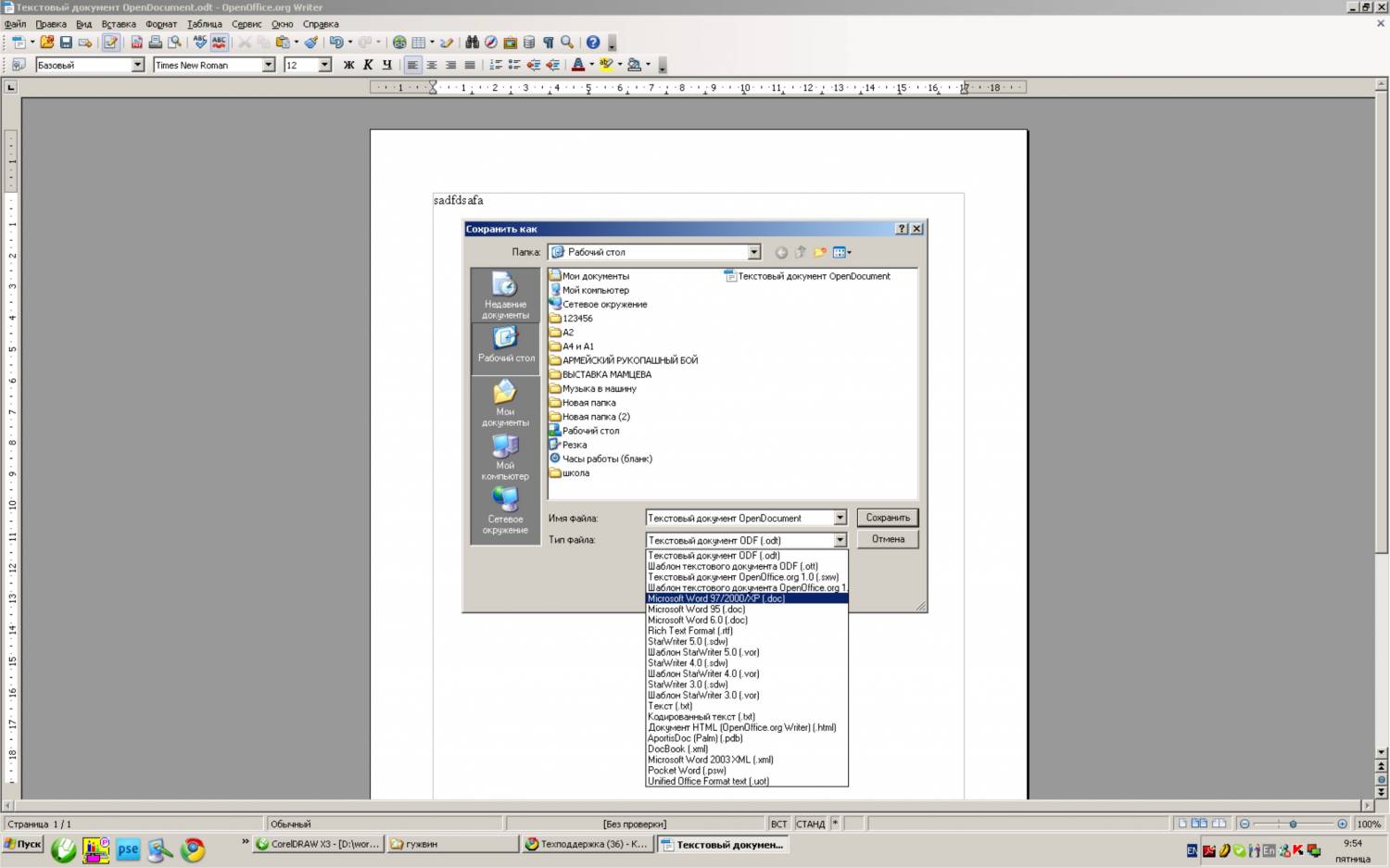Click Create New Folder icon in dialog
Viewport: 1390px width, 868px height.
tap(820, 252)
